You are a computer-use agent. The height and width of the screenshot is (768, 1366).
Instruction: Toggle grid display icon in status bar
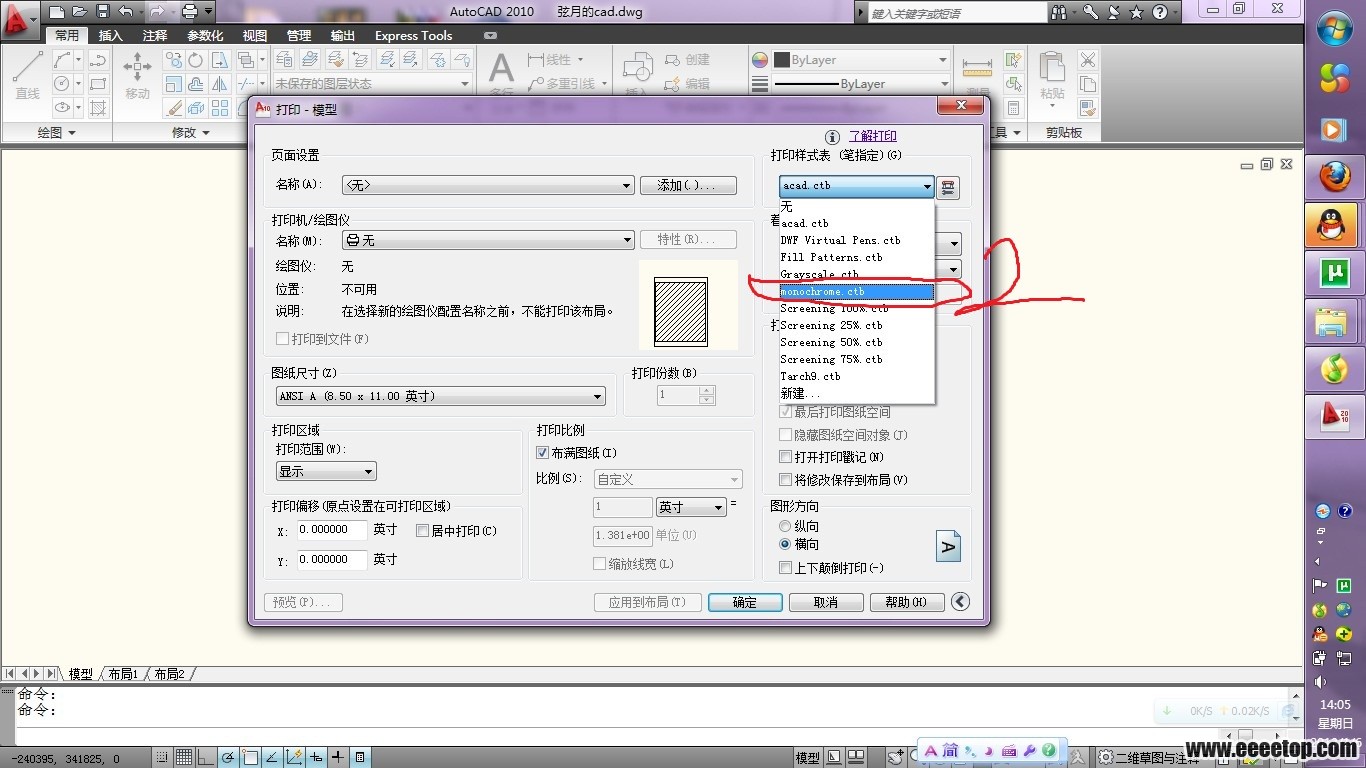pyautogui.click(x=185, y=757)
